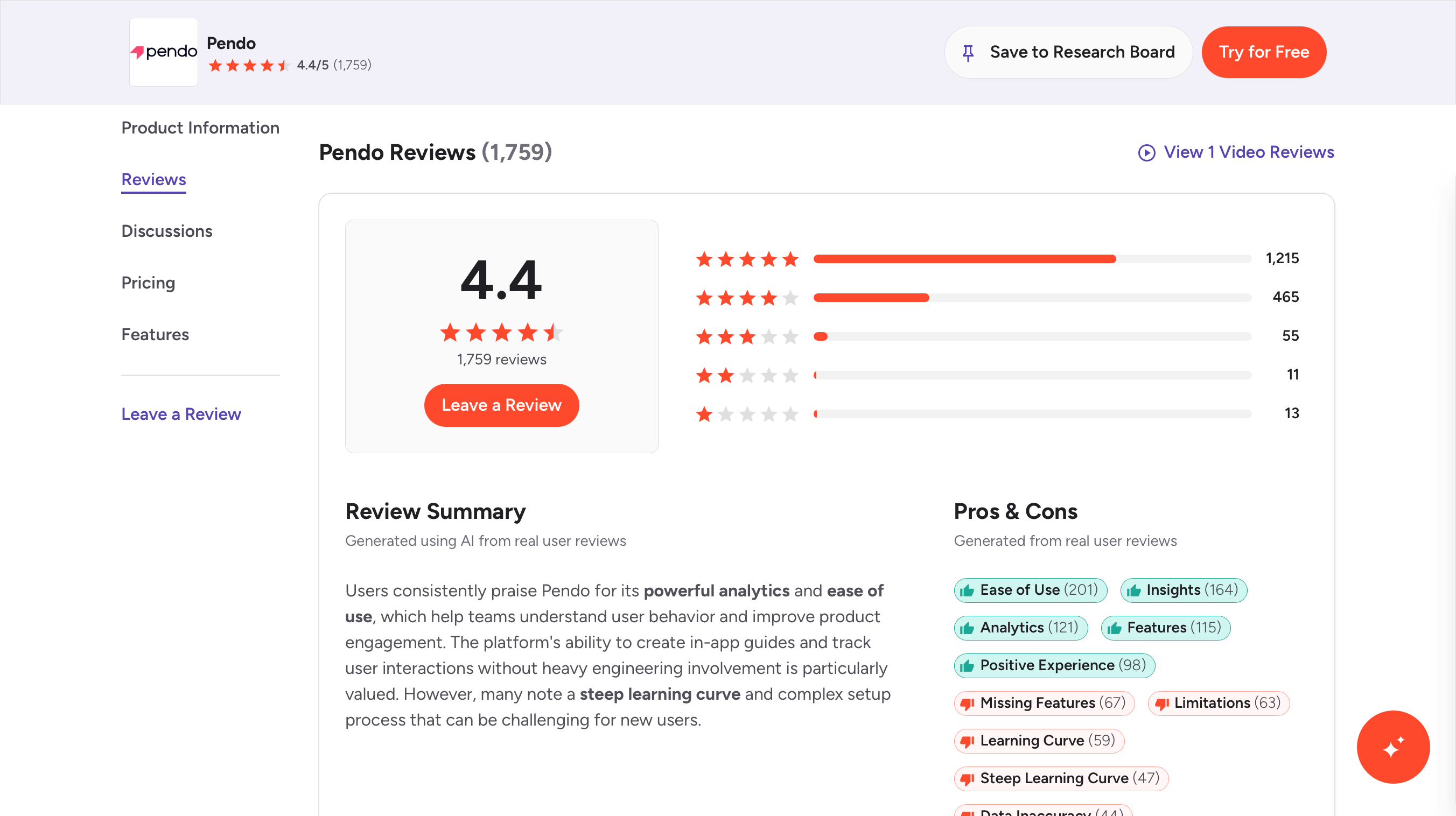Open the sparkle AI assistant button
Screen dimensions: 1456x816
[1392, 747]
